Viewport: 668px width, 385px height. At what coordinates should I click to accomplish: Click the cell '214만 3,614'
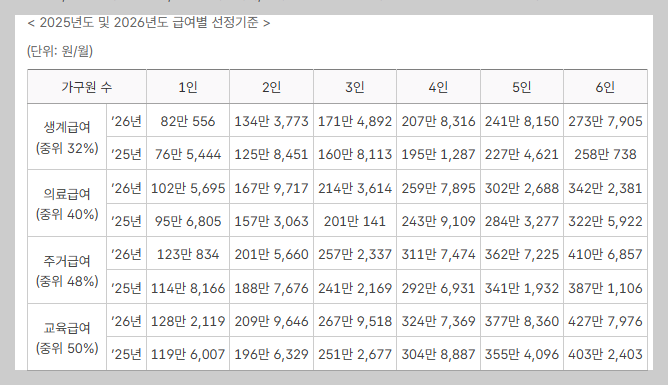click(355, 188)
